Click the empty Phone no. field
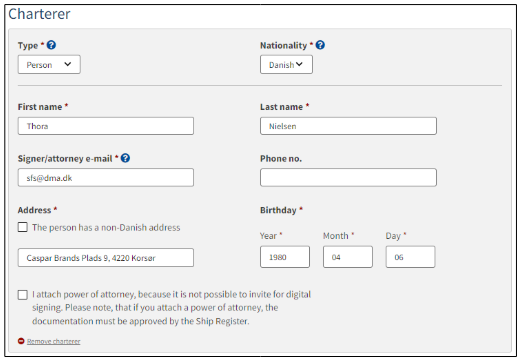523x362 pixels. pos(348,177)
